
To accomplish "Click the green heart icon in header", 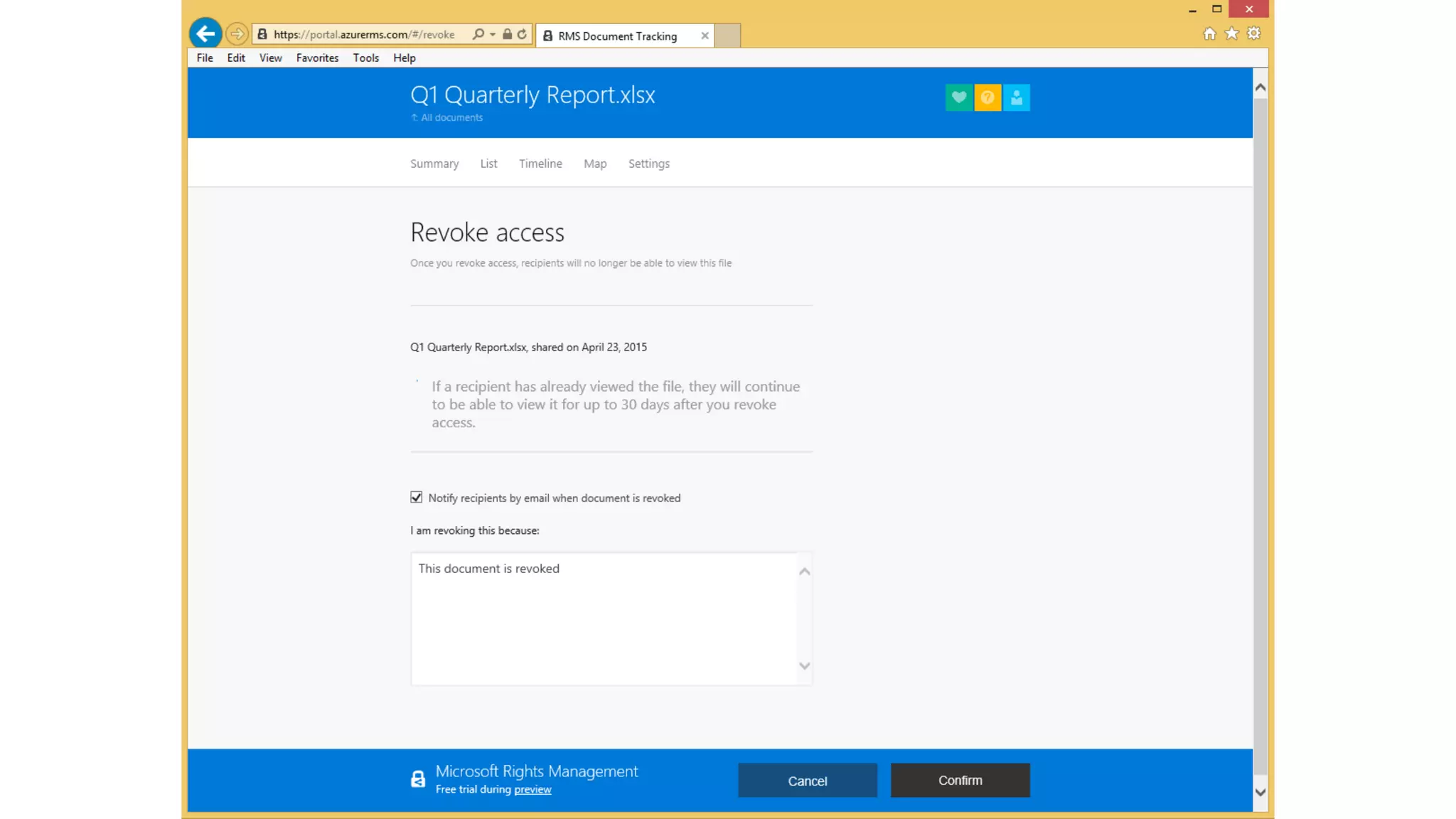I will tap(958, 97).
